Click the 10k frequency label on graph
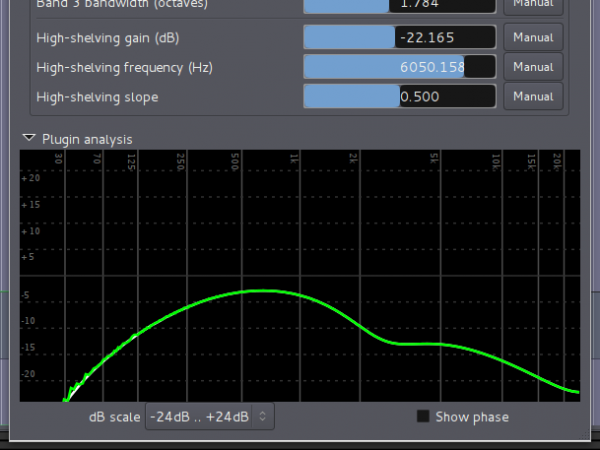 (x=496, y=162)
